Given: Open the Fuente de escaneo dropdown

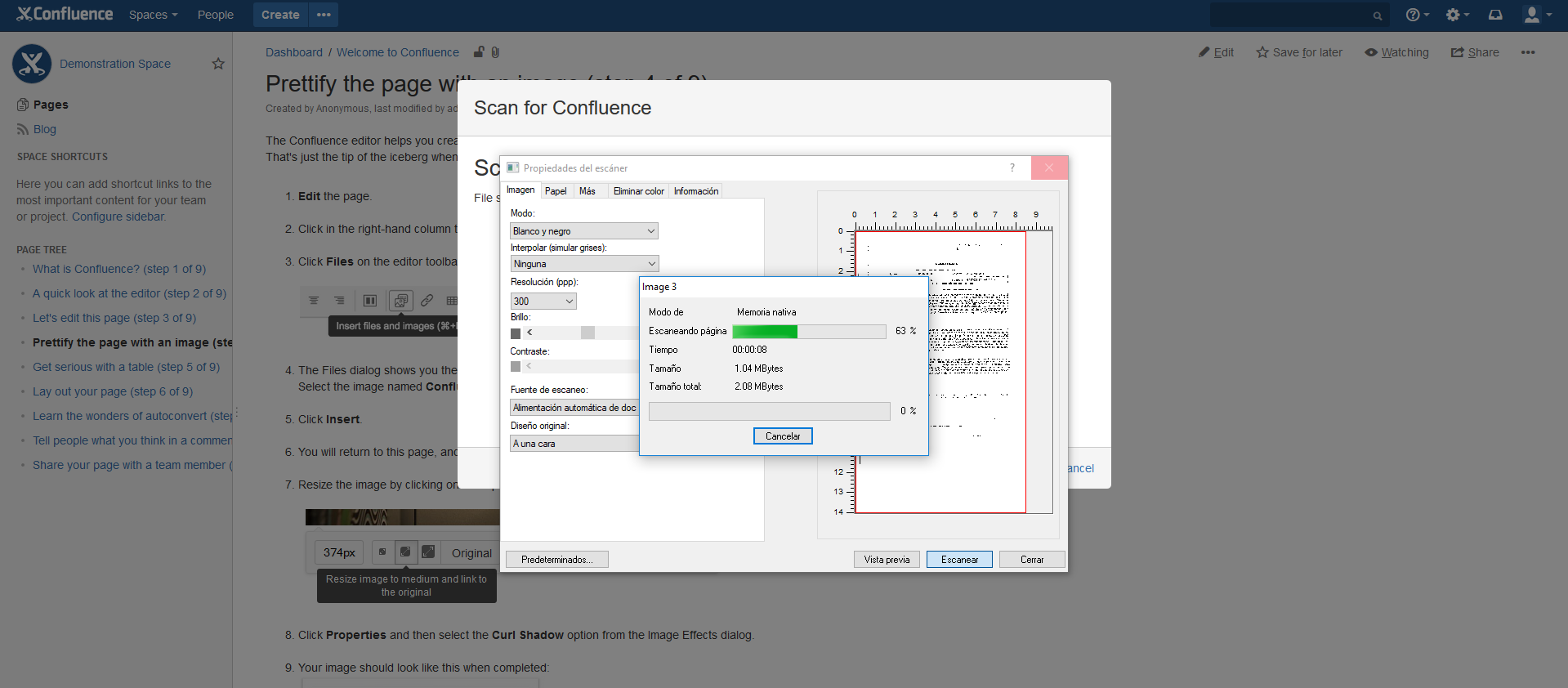Looking at the screenshot, I should (574, 408).
